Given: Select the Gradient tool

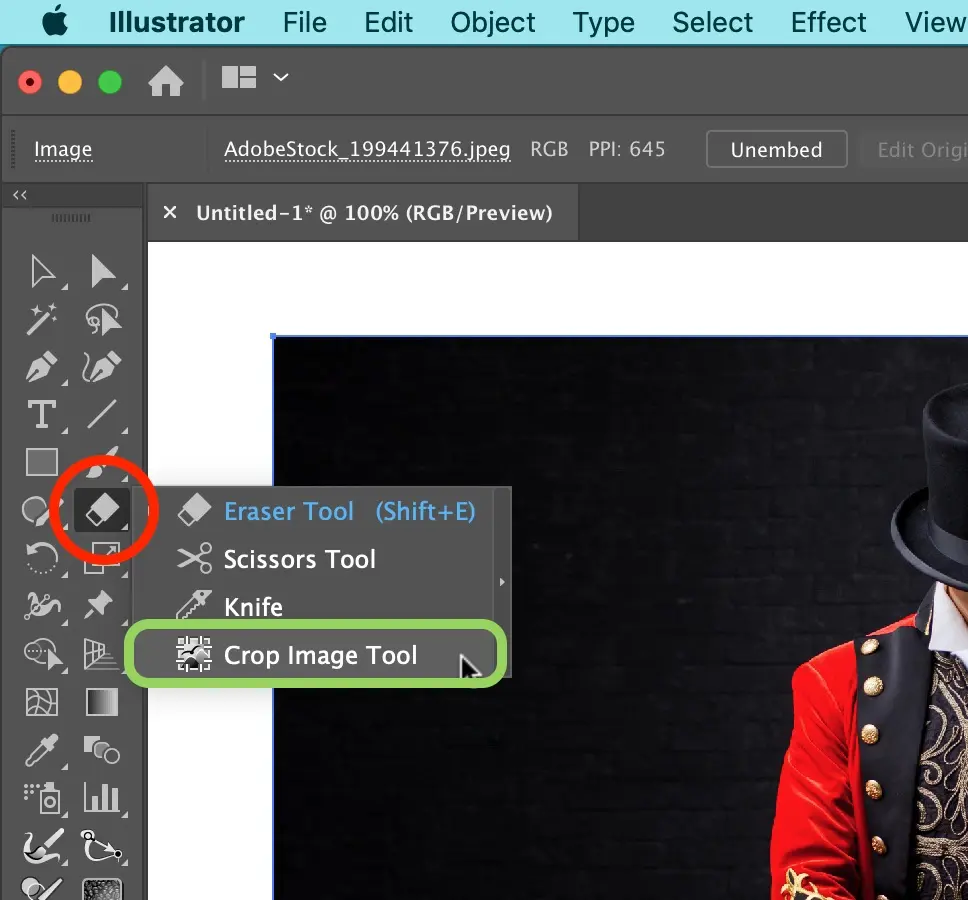Looking at the screenshot, I should point(104,702).
